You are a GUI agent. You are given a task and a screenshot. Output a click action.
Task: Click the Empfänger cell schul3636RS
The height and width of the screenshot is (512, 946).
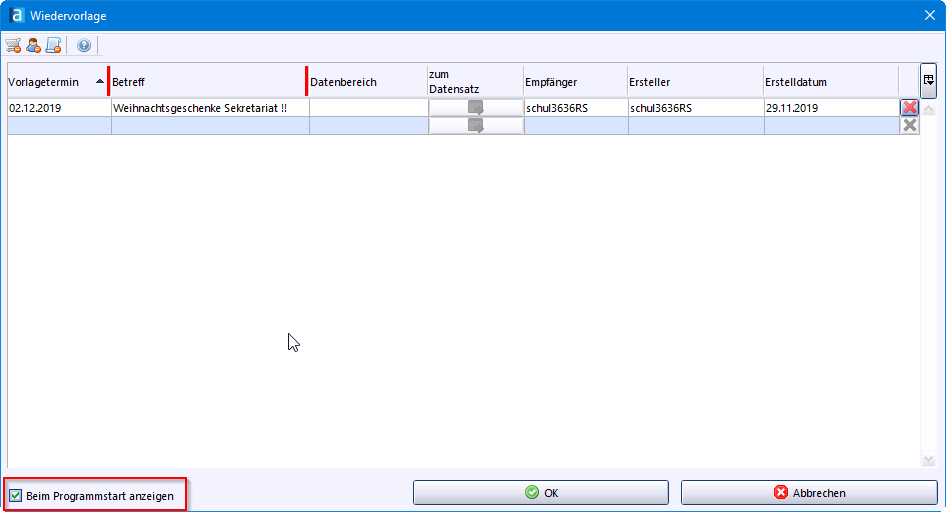click(574, 107)
